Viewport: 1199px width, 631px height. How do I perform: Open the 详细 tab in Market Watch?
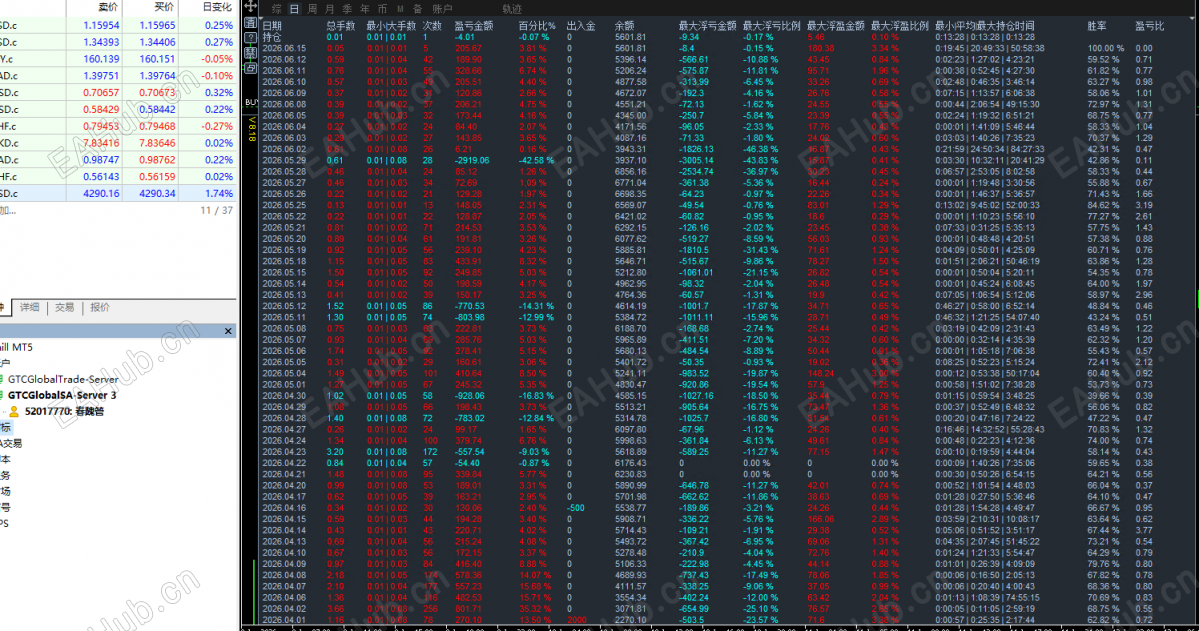[30, 307]
